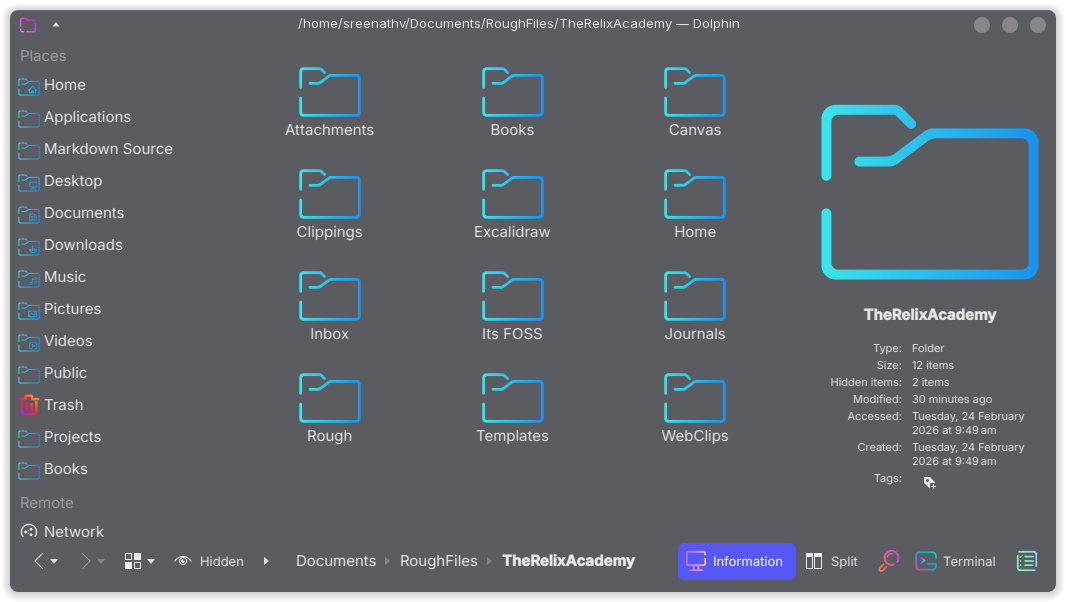Open the Inbox folder
The height and width of the screenshot is (602, 1066).
pos(329,306)
